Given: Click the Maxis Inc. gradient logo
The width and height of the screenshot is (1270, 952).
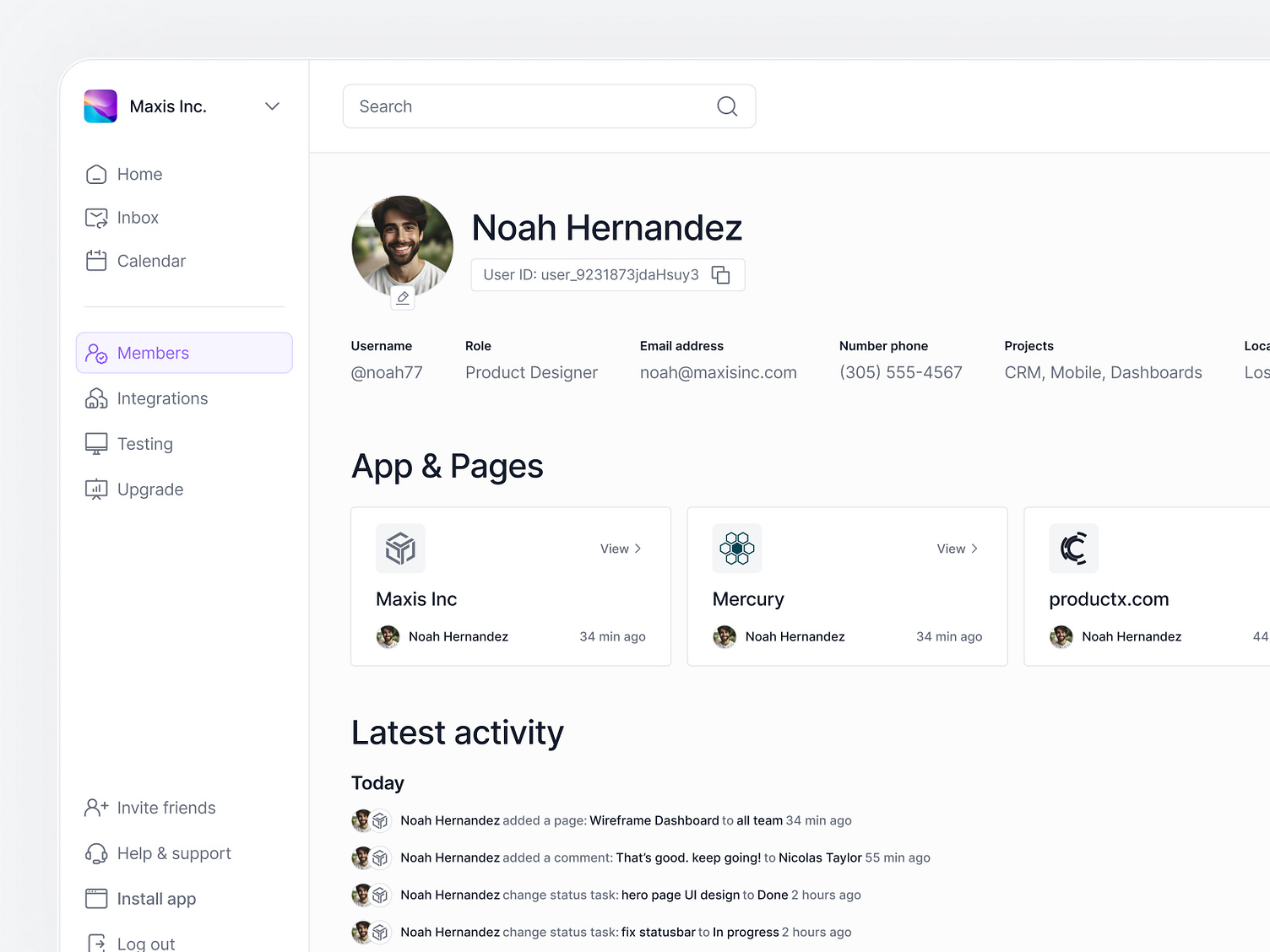Looking at the screenshot, I should pyautogui.click(x=100, y=106).
